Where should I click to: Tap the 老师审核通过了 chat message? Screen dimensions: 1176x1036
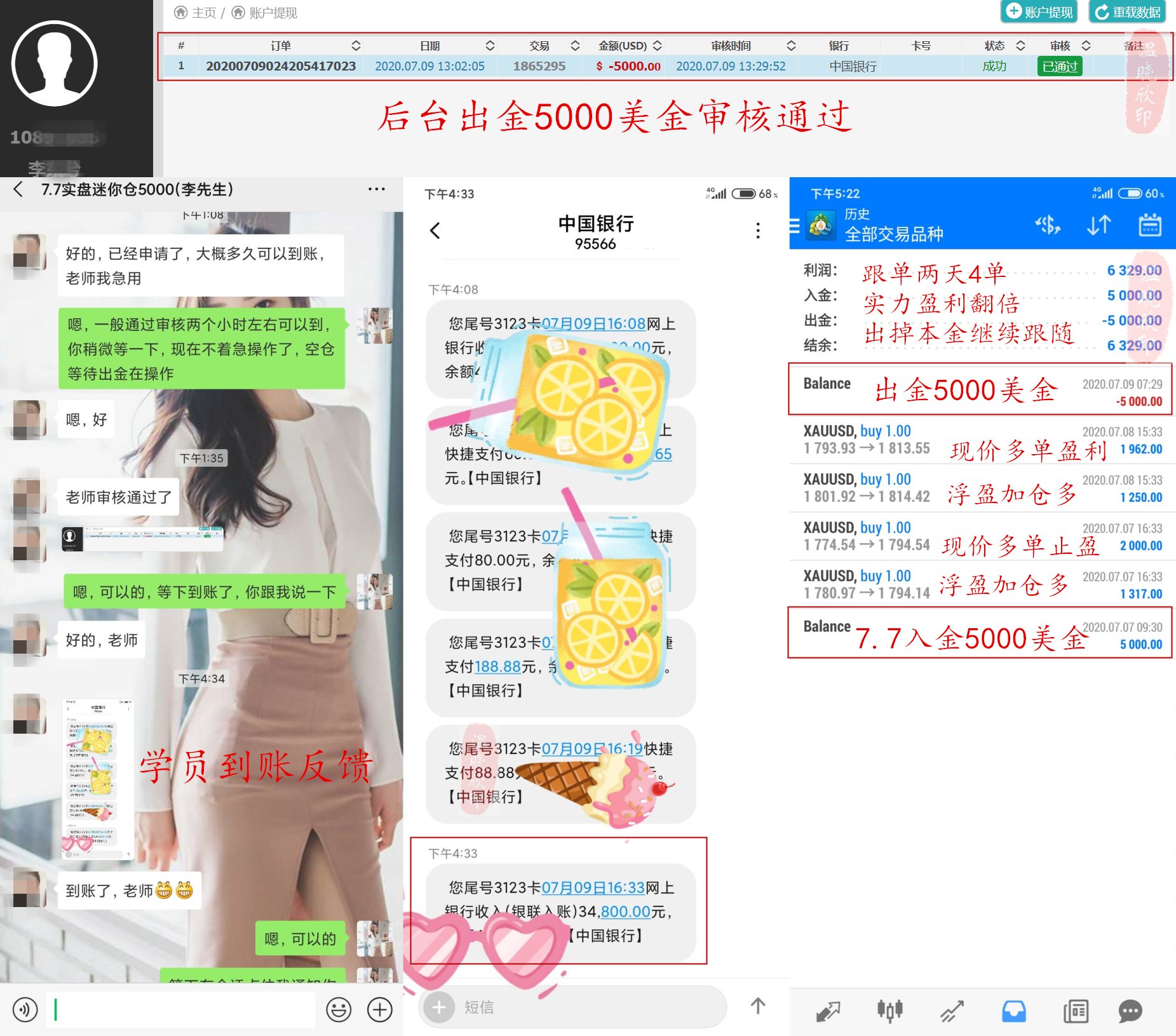point(119,497)
